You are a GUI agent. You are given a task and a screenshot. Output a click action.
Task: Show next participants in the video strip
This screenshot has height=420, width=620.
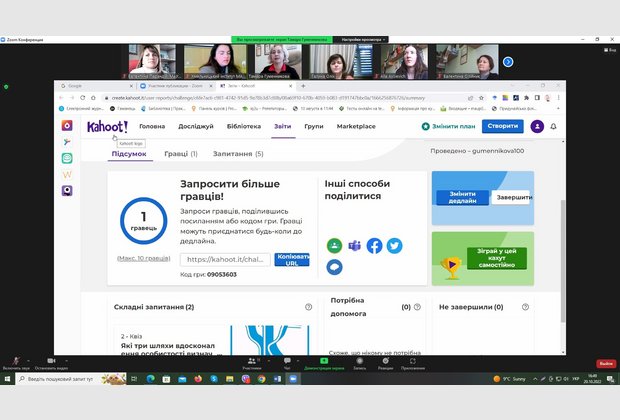tap(508, 61)
